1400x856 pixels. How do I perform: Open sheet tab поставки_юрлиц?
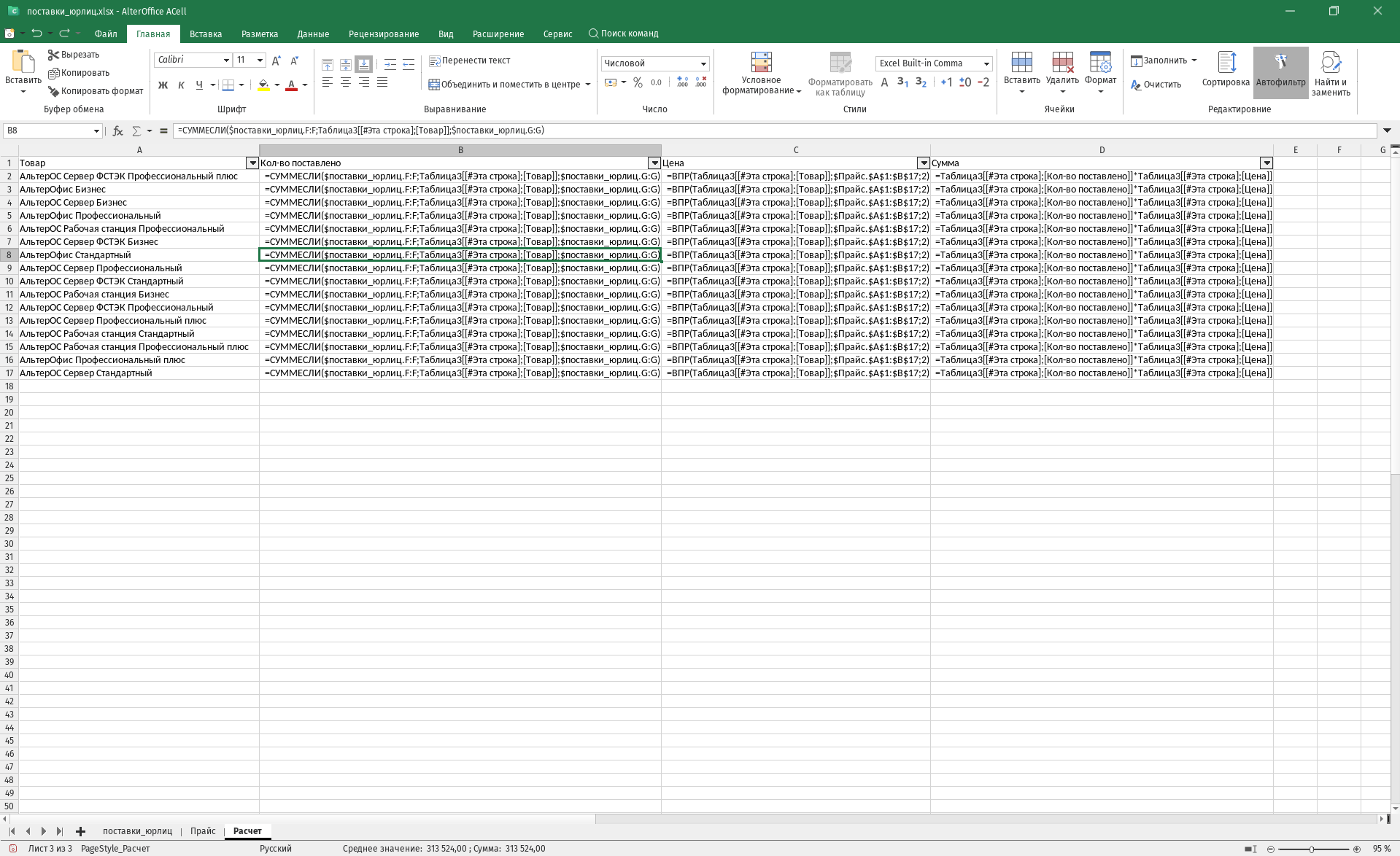(137, 831)
